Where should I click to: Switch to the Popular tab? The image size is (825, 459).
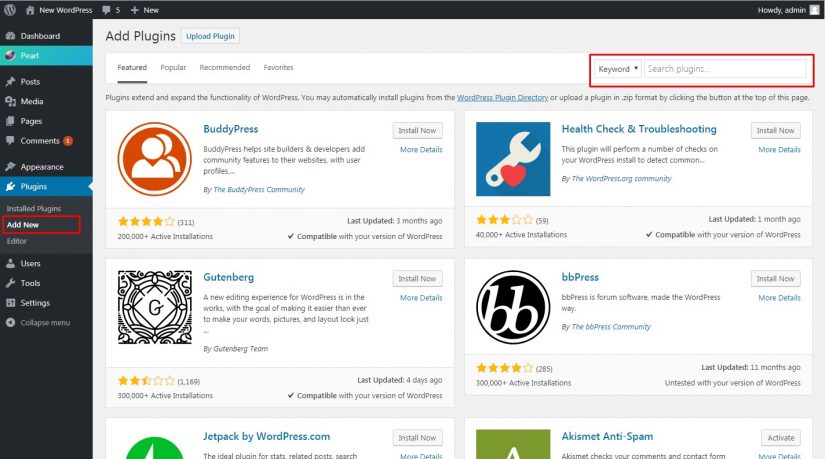coord(173,67)
